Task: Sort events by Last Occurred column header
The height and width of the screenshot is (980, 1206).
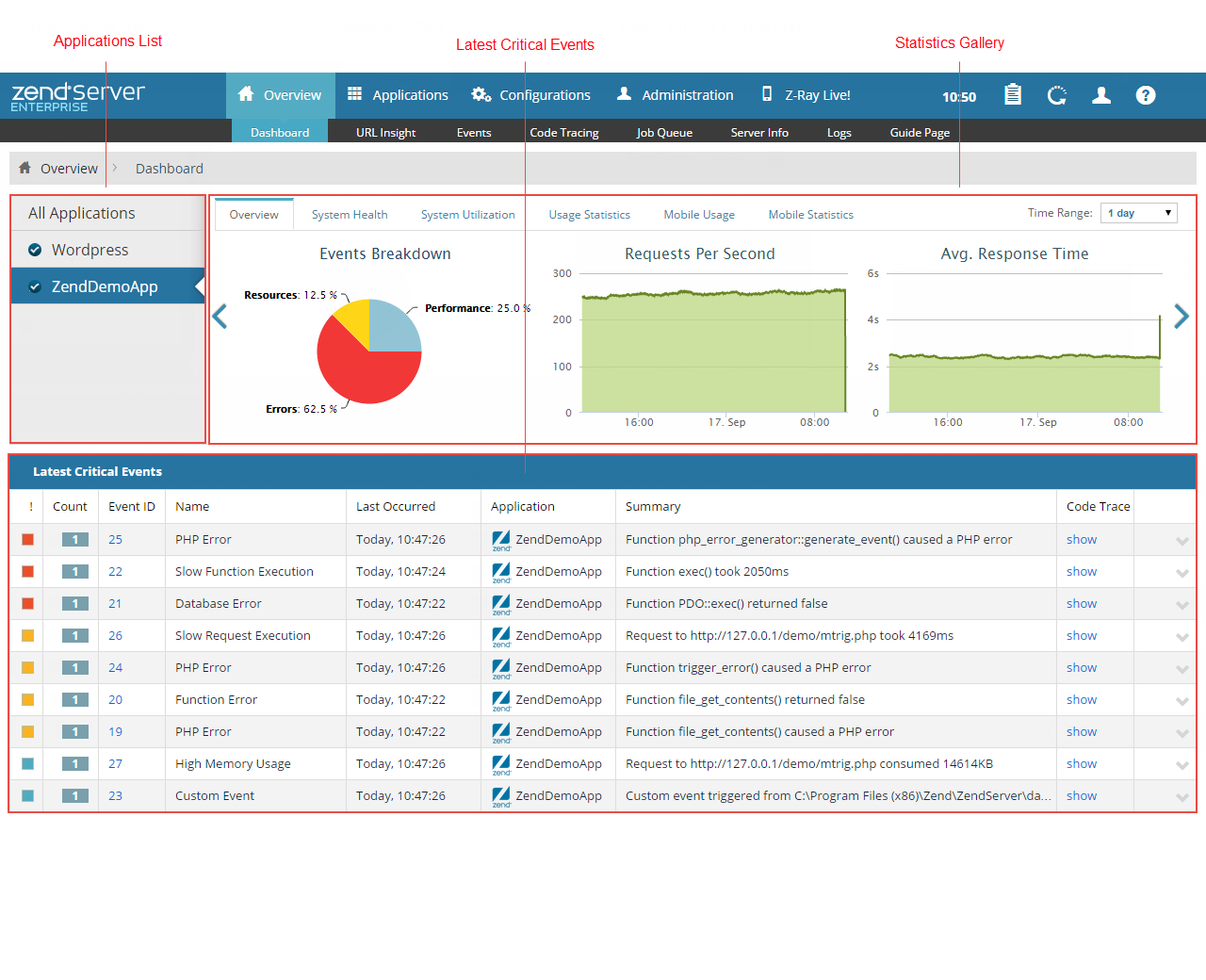Action: coord(396,507)
